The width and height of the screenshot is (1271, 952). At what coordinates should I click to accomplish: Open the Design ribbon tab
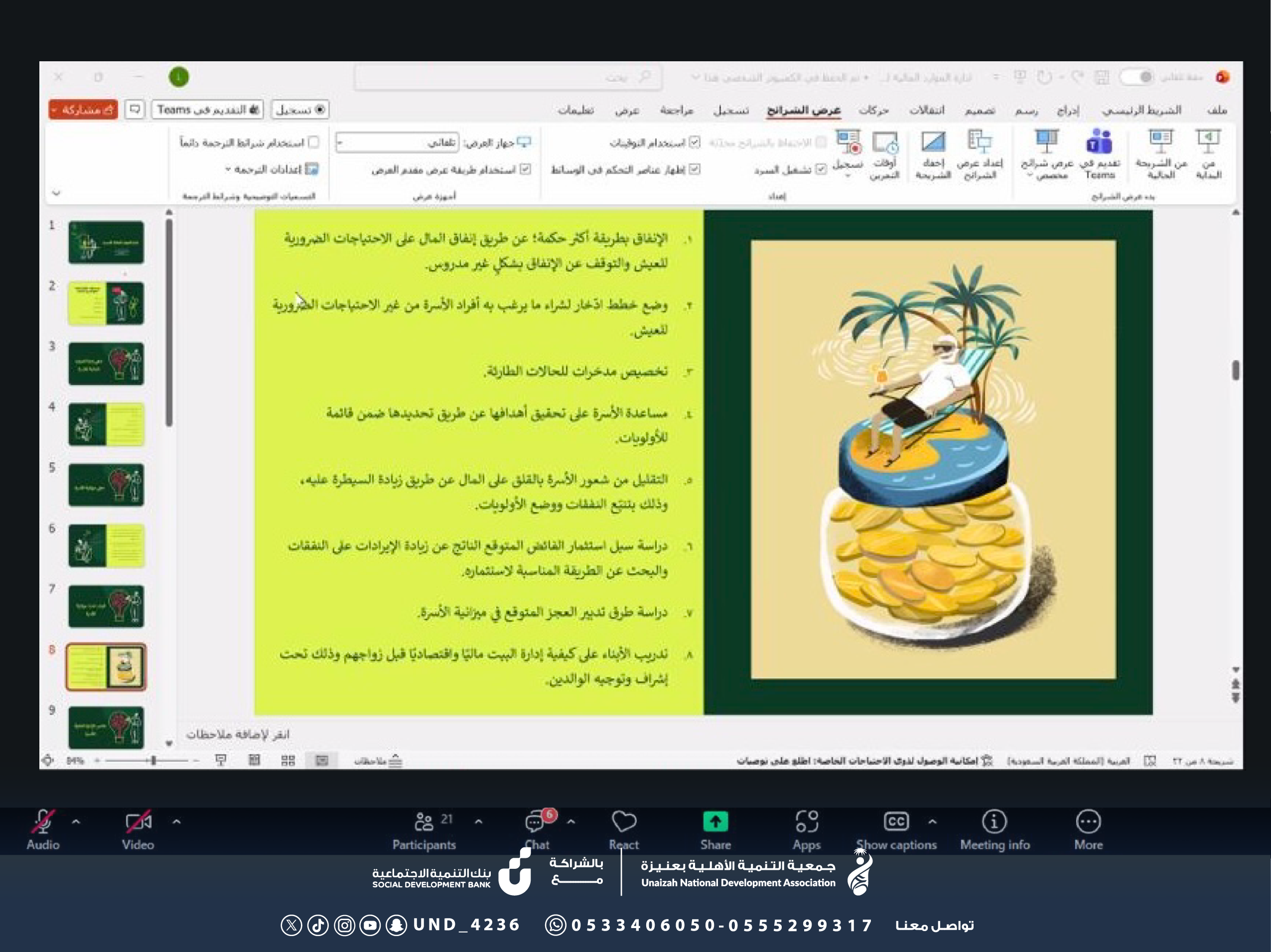[x=980, y=110]
